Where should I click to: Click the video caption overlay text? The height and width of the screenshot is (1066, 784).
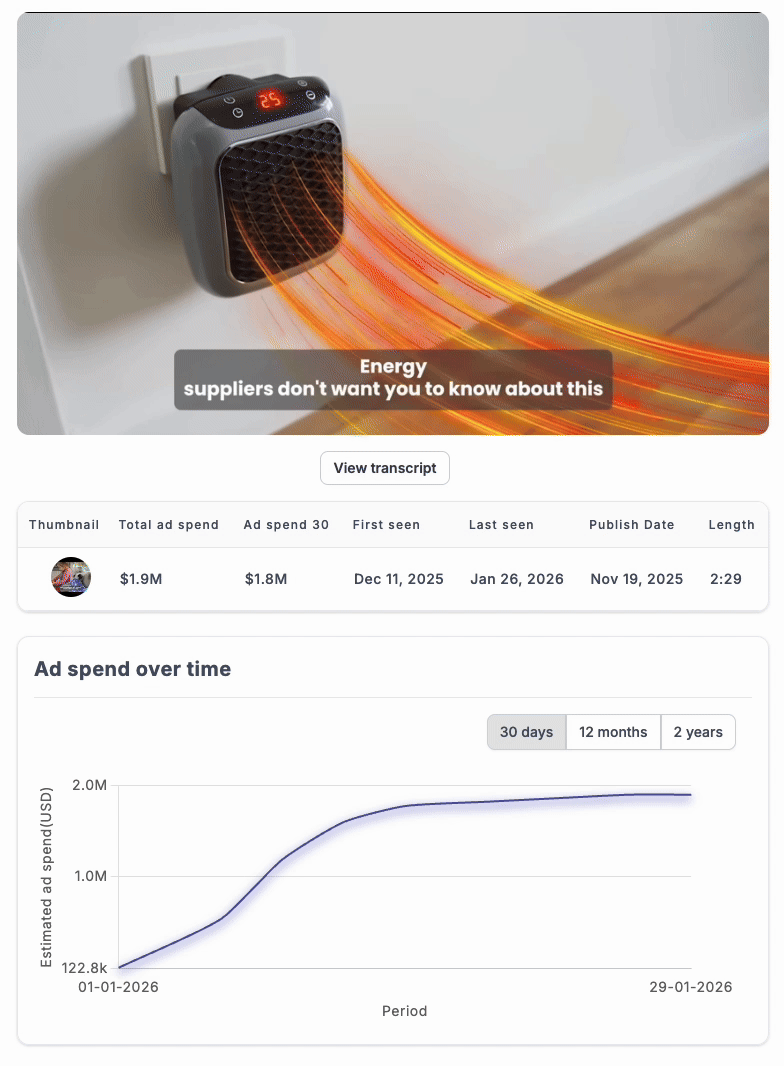[393, 379]
